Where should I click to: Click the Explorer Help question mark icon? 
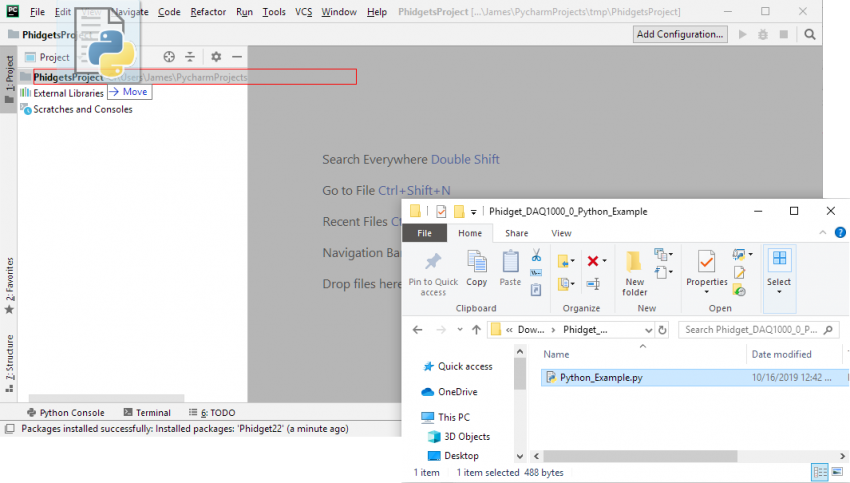coord(840,233)
